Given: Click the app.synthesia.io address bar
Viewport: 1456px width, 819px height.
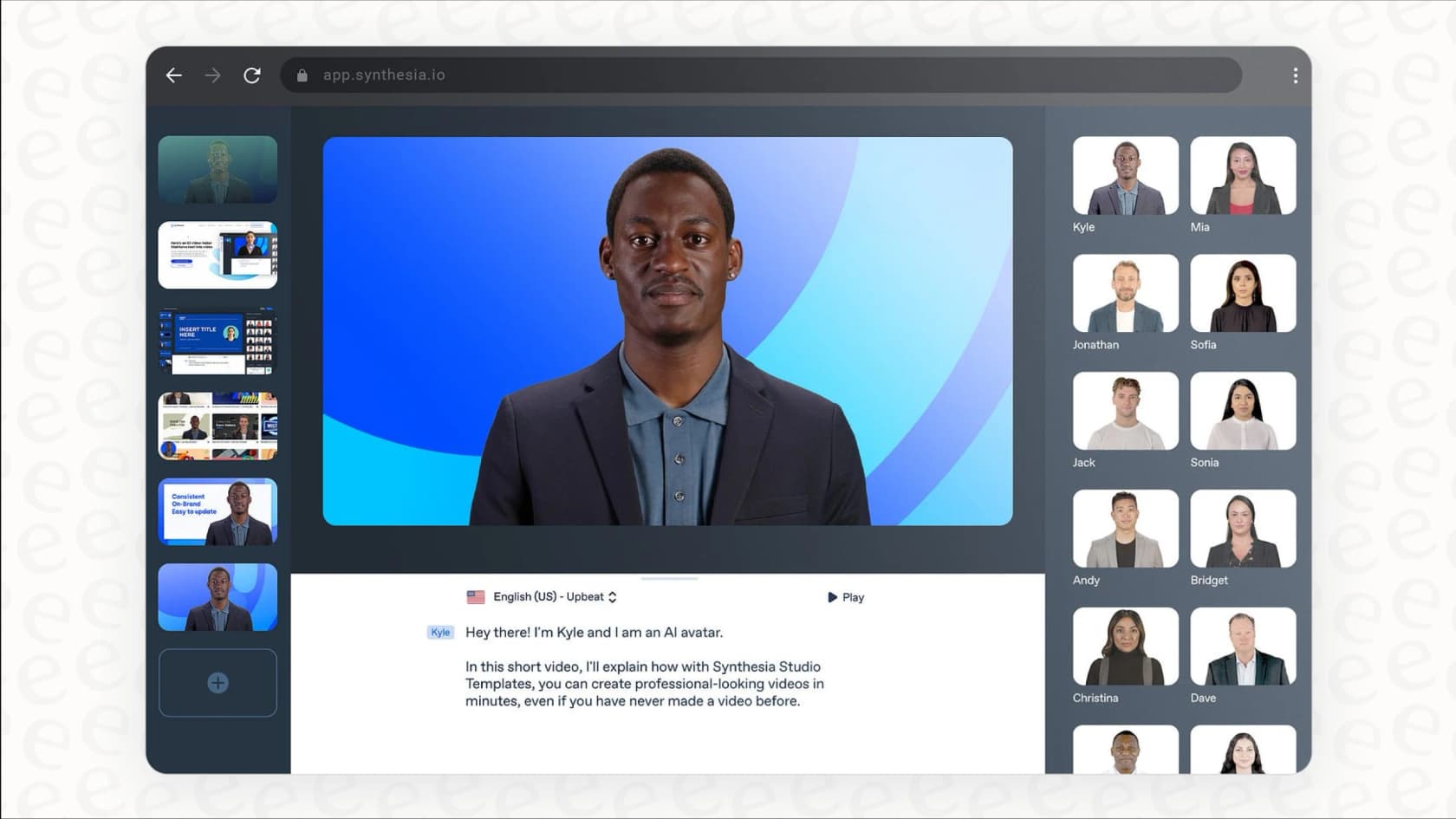Looking at the screenshot, I should pyautogui.click(x=761, y=75).
